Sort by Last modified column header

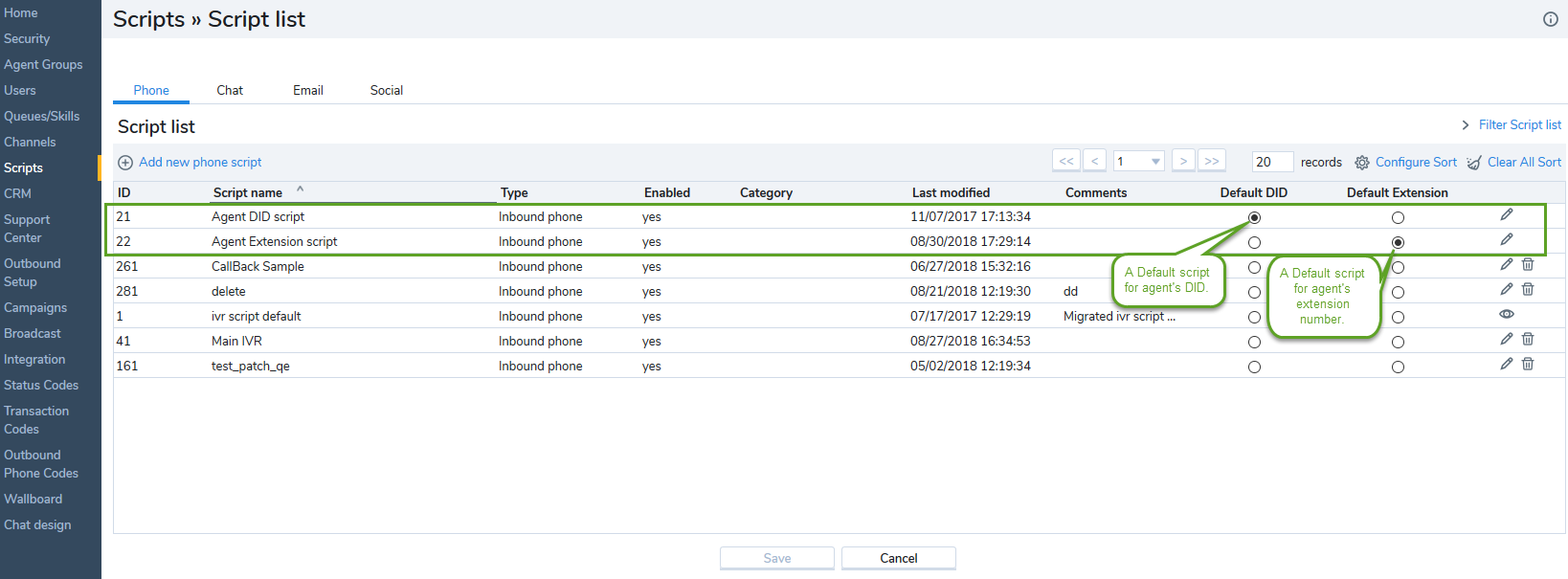tap(951, 192)
